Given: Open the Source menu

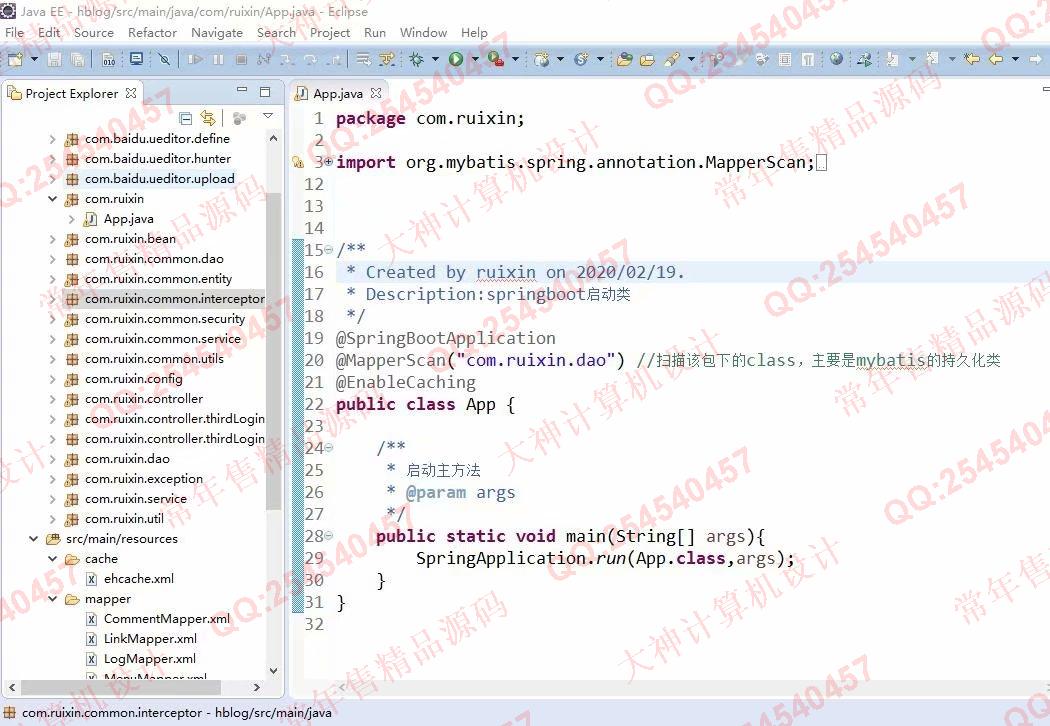Looking at the screenshot, I should tap(94, 32).
